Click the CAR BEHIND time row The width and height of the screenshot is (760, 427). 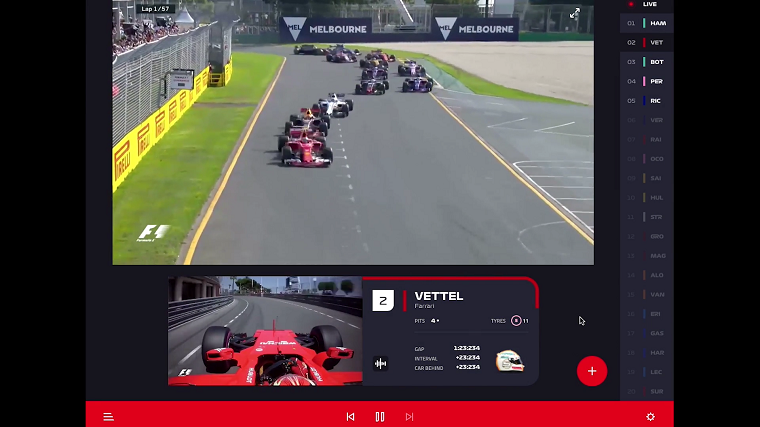pyautogui.click(x=447, y=368)
